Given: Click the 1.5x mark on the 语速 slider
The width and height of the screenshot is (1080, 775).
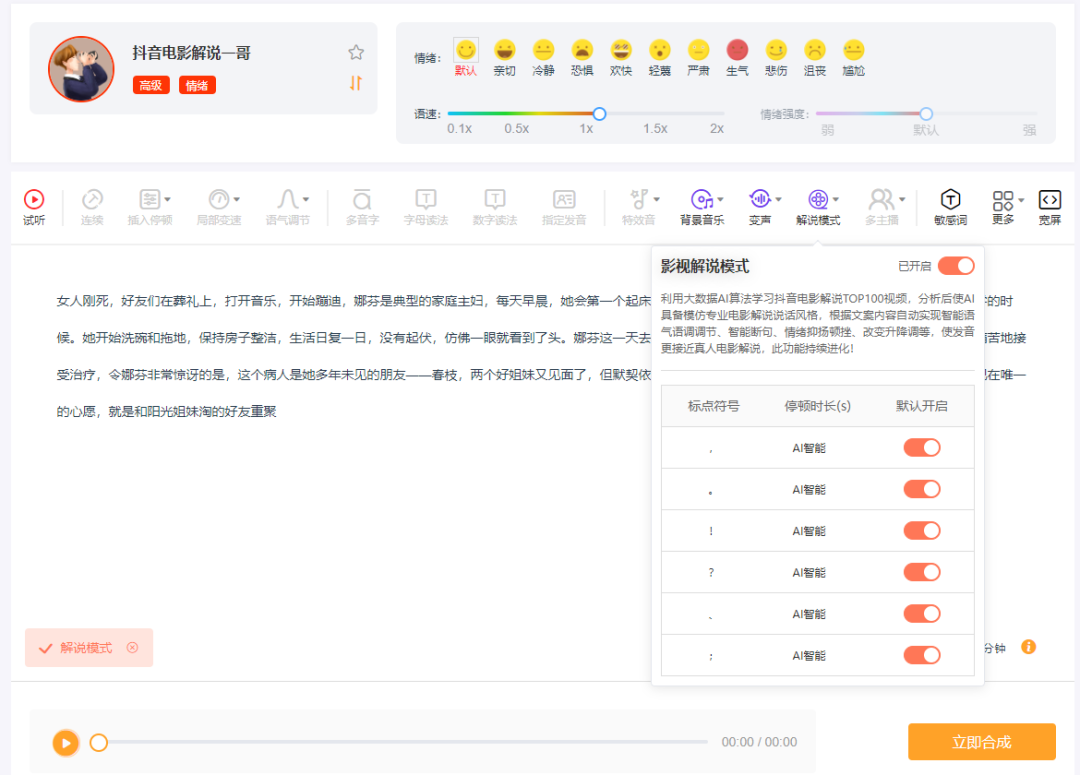Looking at the screenshot, I should coord(655,129).
